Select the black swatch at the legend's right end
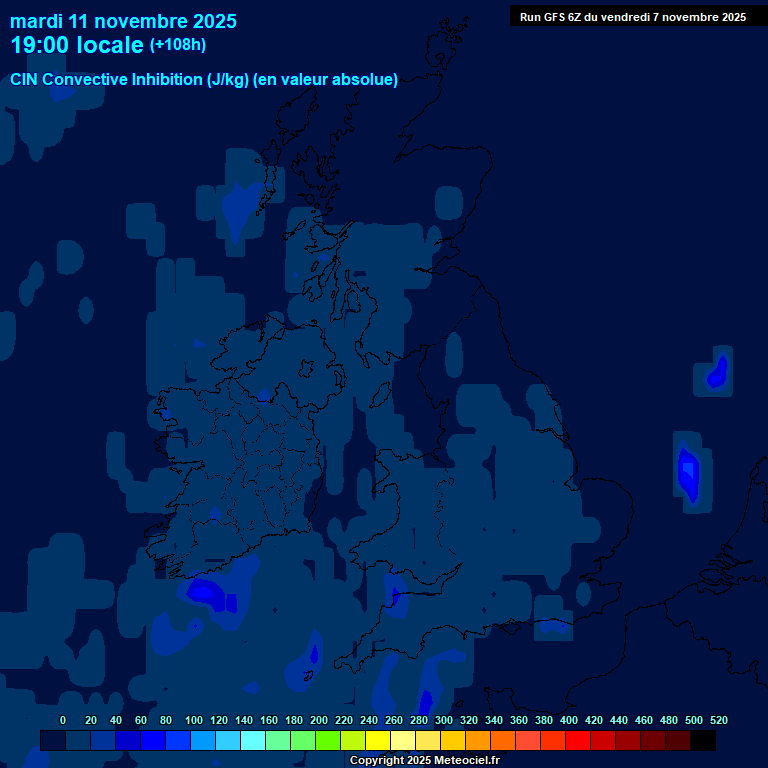 (703, 740)
